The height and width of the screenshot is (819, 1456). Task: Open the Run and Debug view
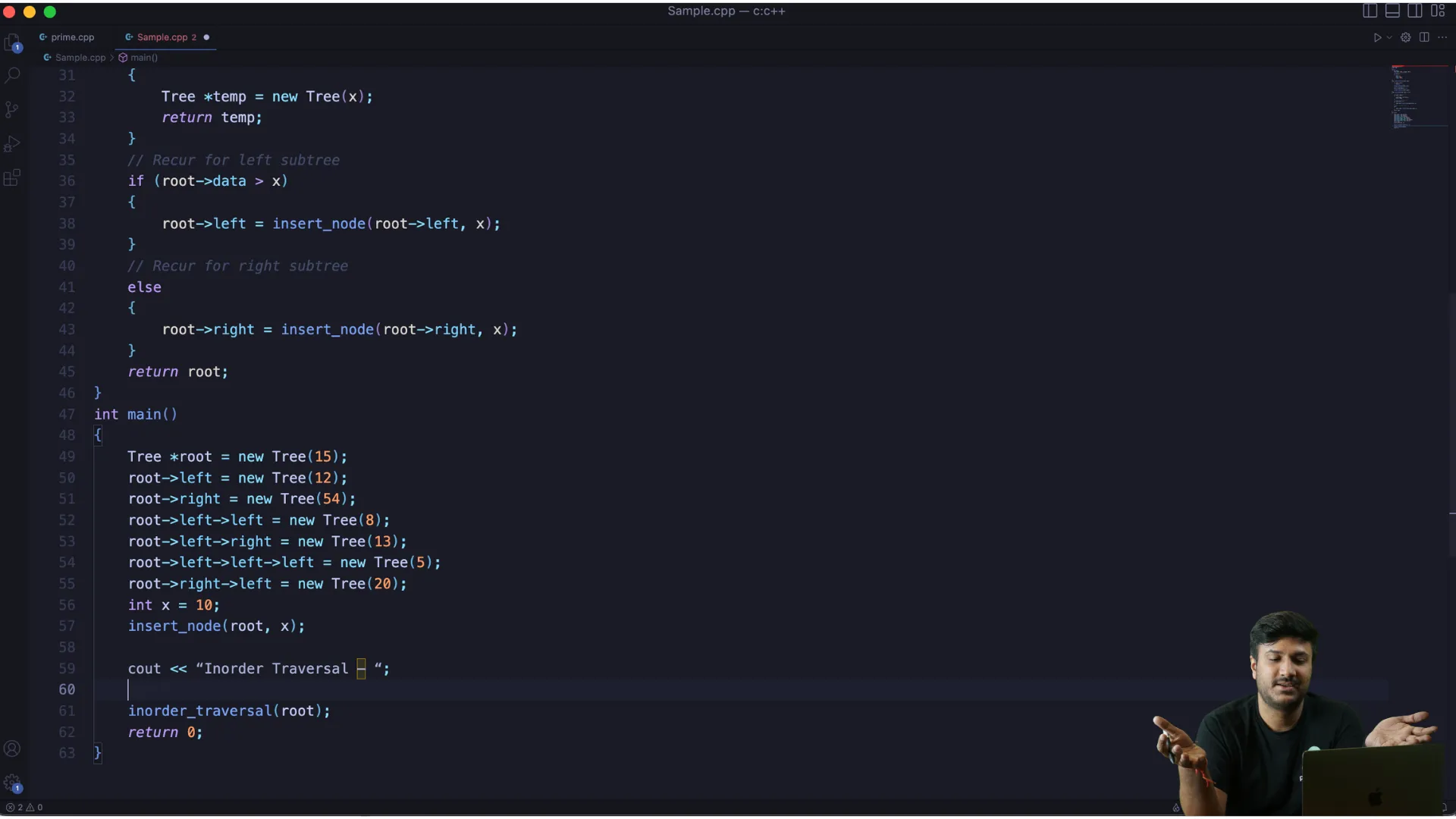click(12, 144)
